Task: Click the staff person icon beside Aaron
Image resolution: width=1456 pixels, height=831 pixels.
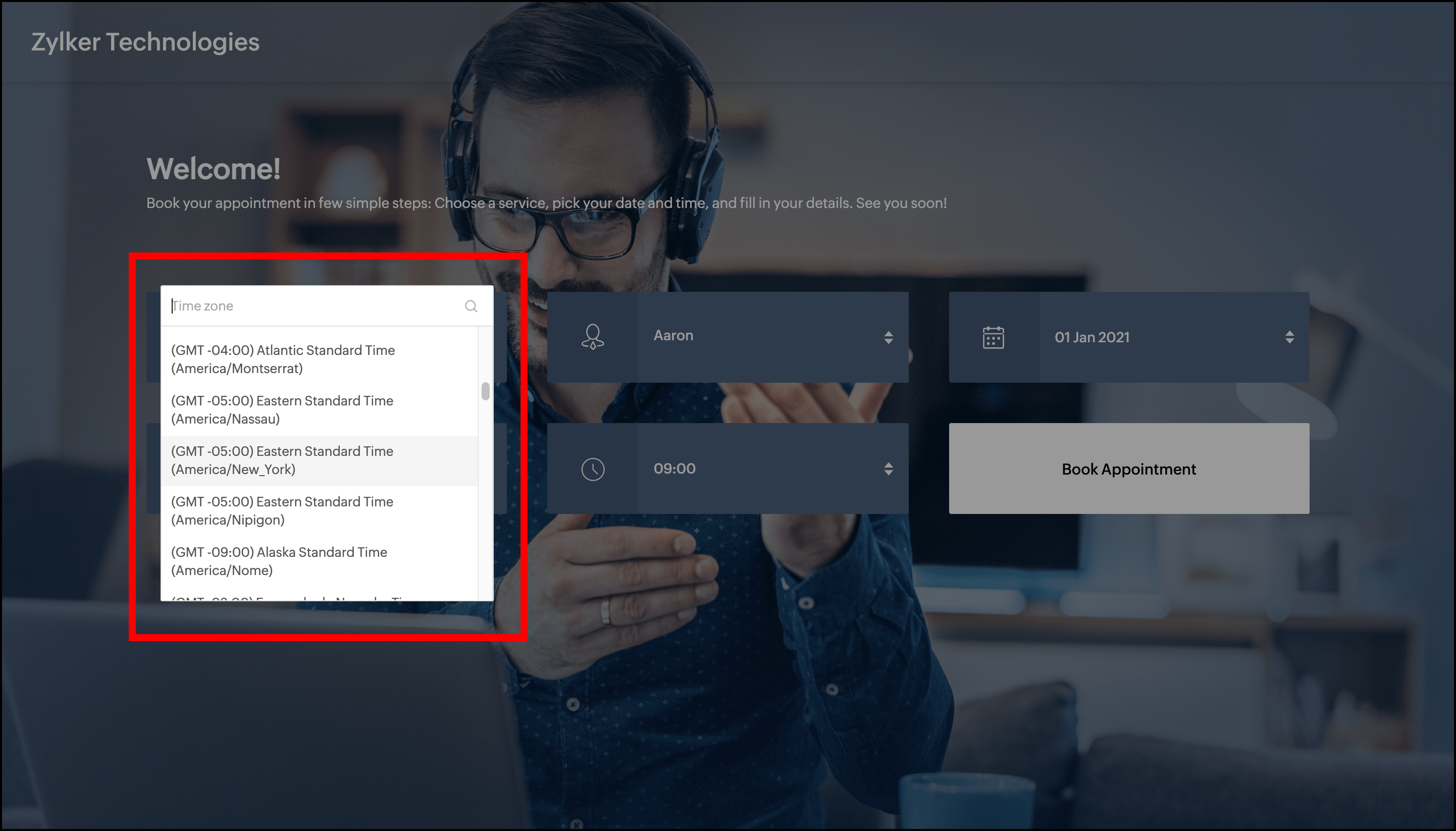Action: pyautogui.click(x=592, y=337)
